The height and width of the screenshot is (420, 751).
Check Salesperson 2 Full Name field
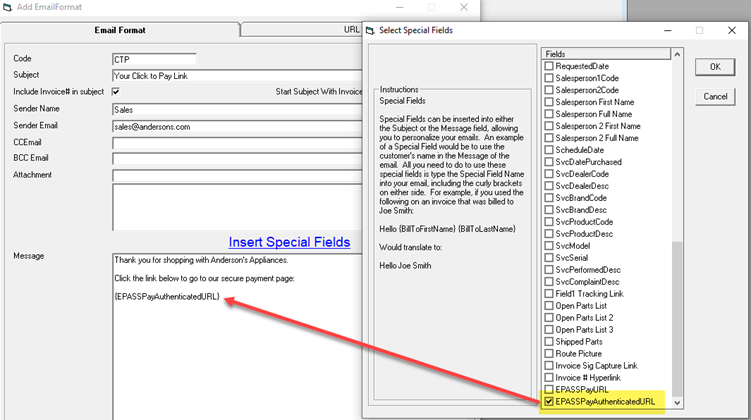click(x=549, y=138)
